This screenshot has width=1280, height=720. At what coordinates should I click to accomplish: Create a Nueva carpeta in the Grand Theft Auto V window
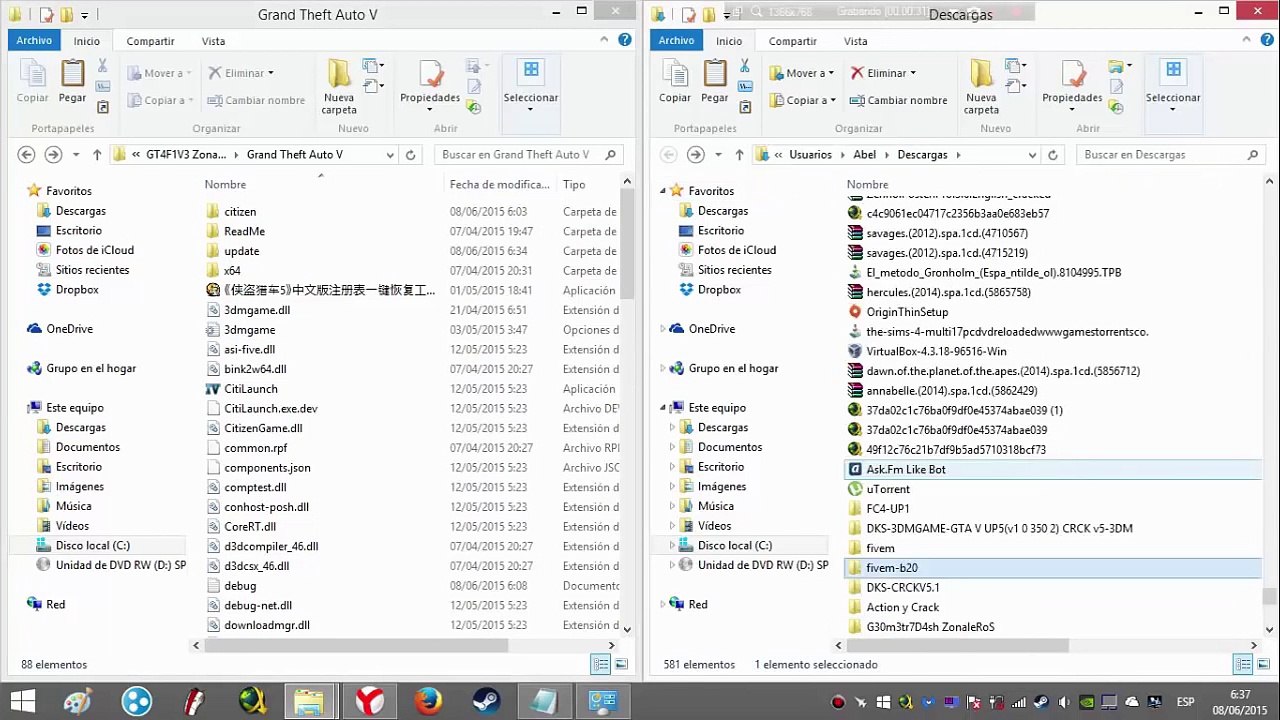pos(339,87)
